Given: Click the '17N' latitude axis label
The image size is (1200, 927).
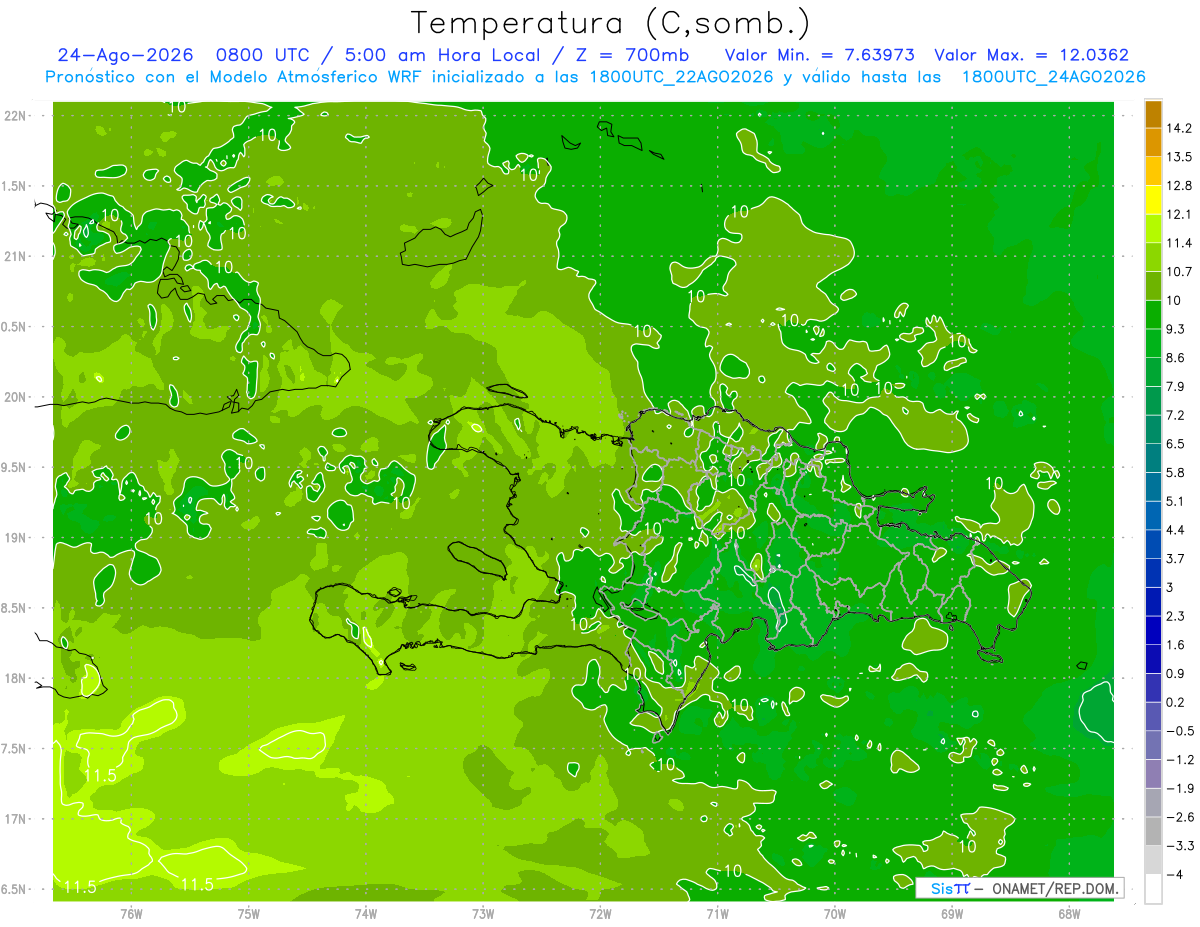Looking at the screenshot, I should point(16,819).
